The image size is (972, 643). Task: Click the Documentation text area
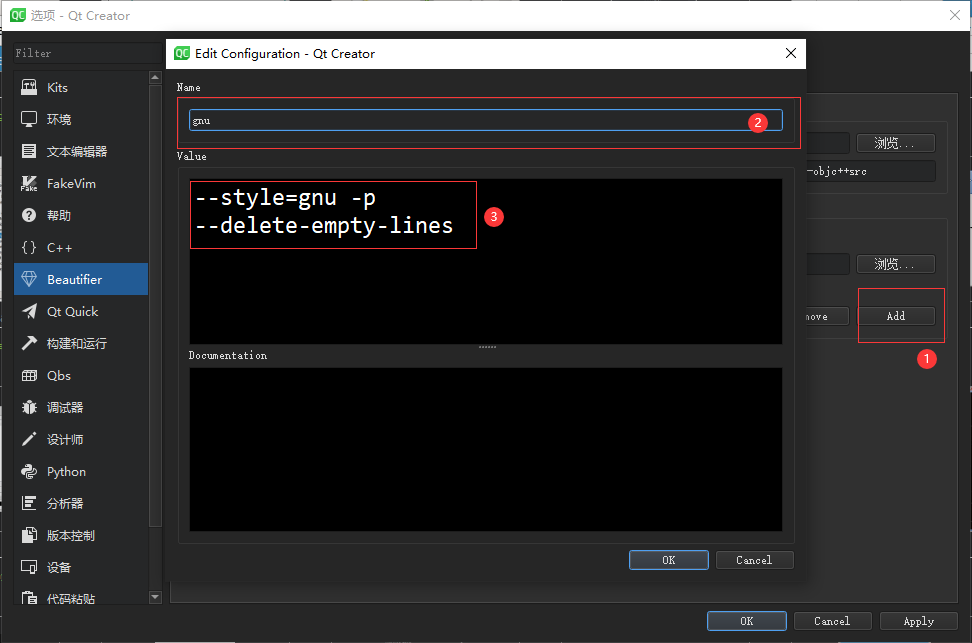486,450
